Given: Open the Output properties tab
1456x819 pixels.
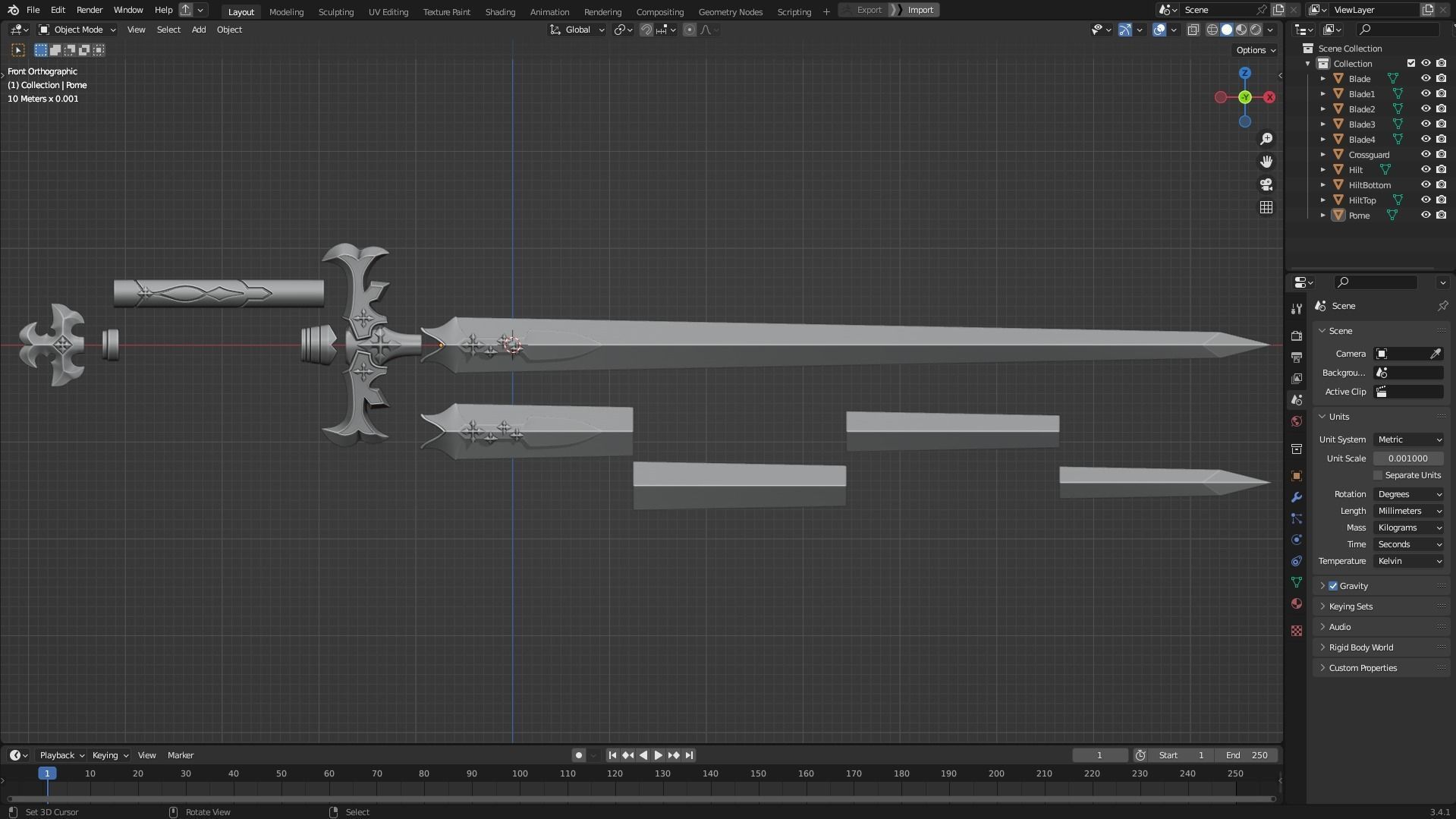Looking at the screenshot, I should (1296, 357).
